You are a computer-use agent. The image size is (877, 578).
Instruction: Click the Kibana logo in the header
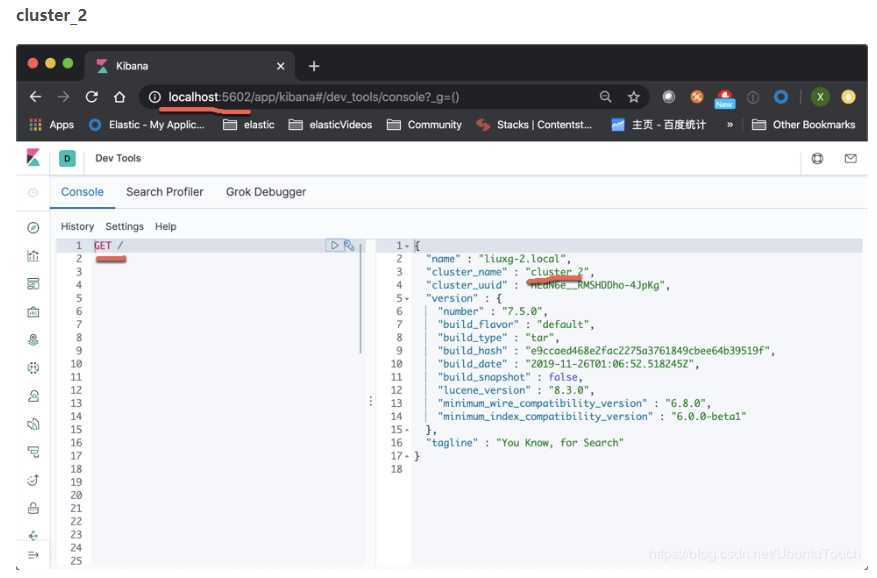[x=33, y=158]
